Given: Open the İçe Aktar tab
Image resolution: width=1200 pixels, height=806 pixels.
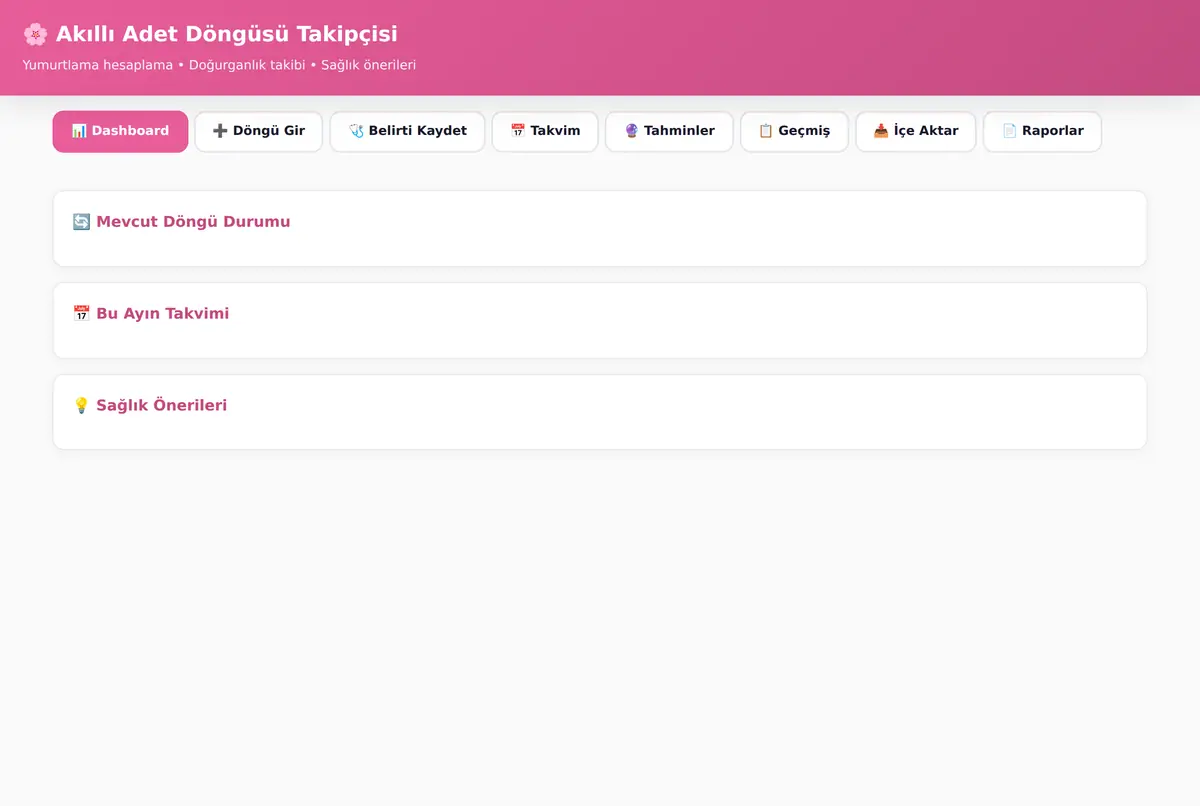Looking at the screenshot, I should click(x=916, y=131).
